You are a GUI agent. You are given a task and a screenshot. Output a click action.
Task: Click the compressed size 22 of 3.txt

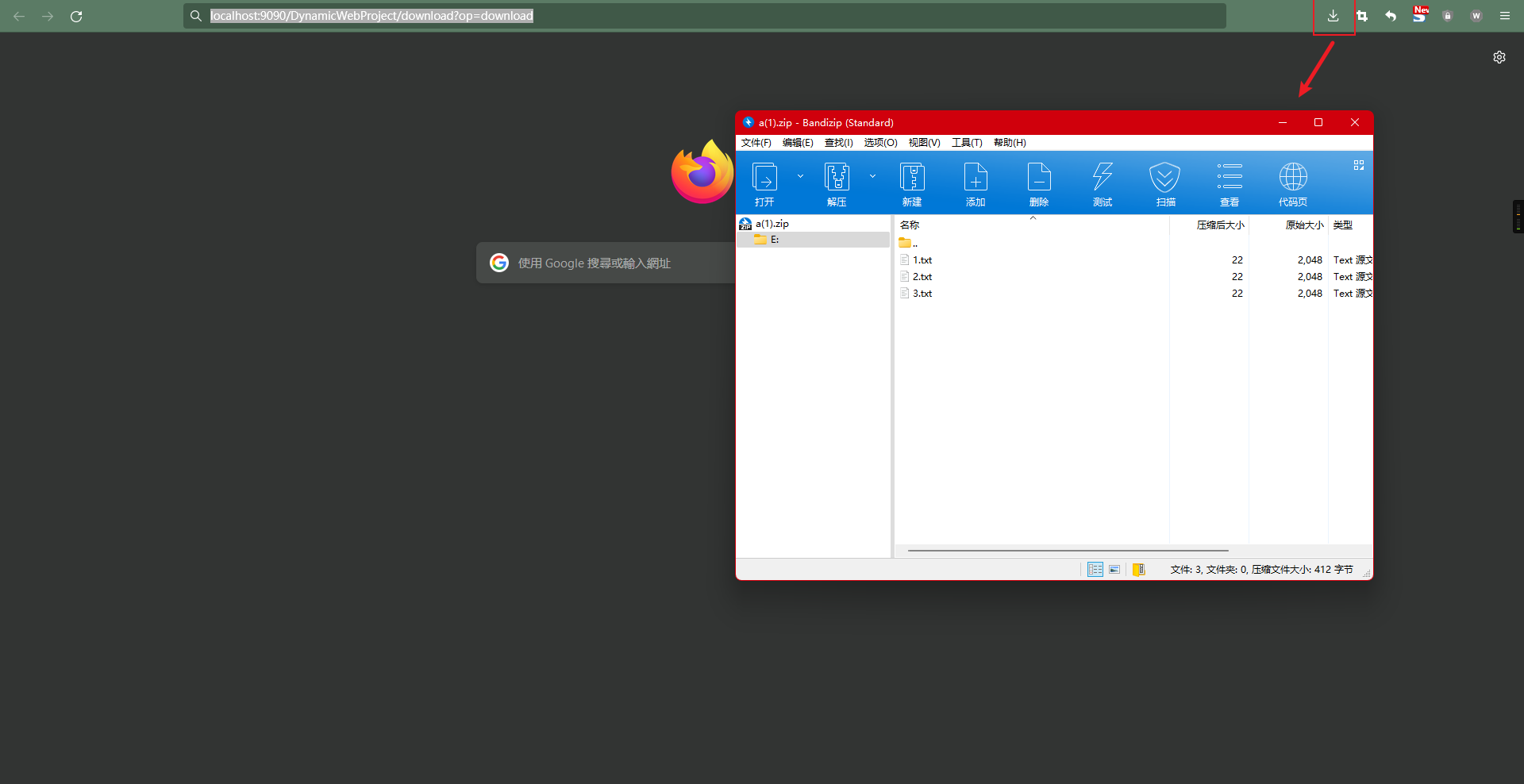[1237, 294]
